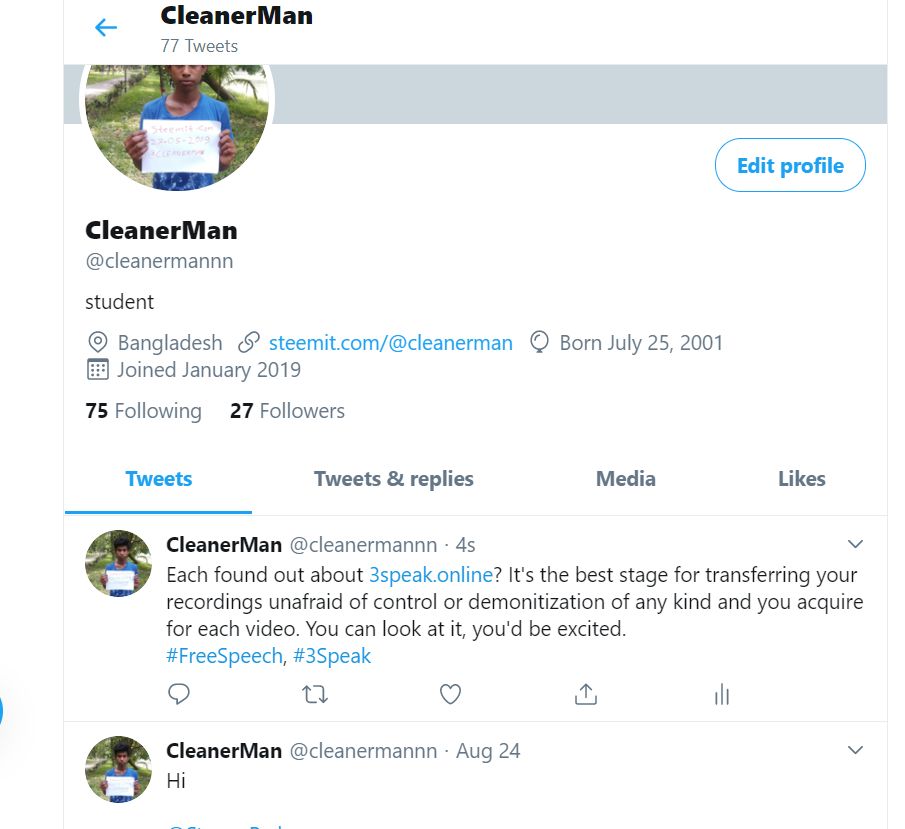Switch to the Tweets & replies tab
This screenshot has height=829, width=905.
[x=394, y=479]
